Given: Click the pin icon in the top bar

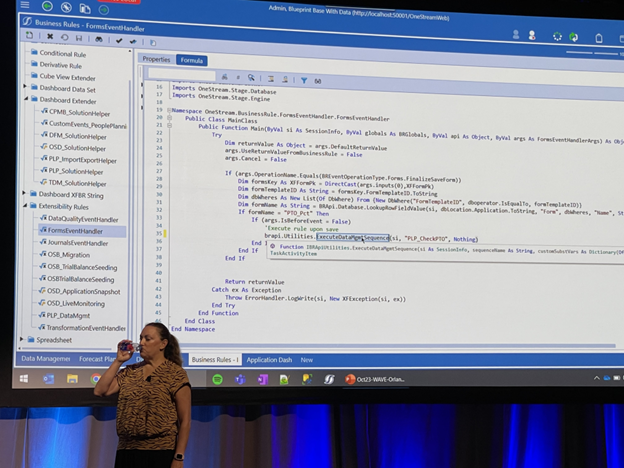Looking at the screenshot, I should coord(66,7).
